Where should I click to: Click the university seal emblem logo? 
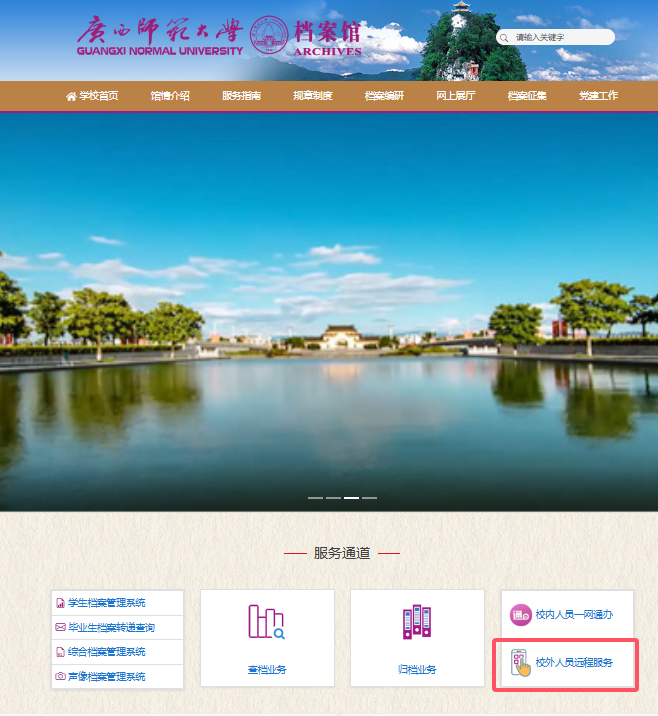[x=268, y=36]
